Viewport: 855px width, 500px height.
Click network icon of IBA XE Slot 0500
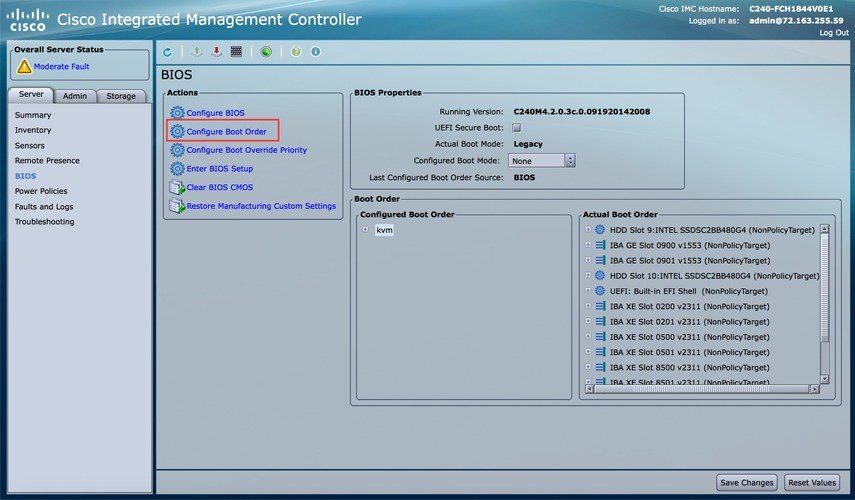coord(600,337)
